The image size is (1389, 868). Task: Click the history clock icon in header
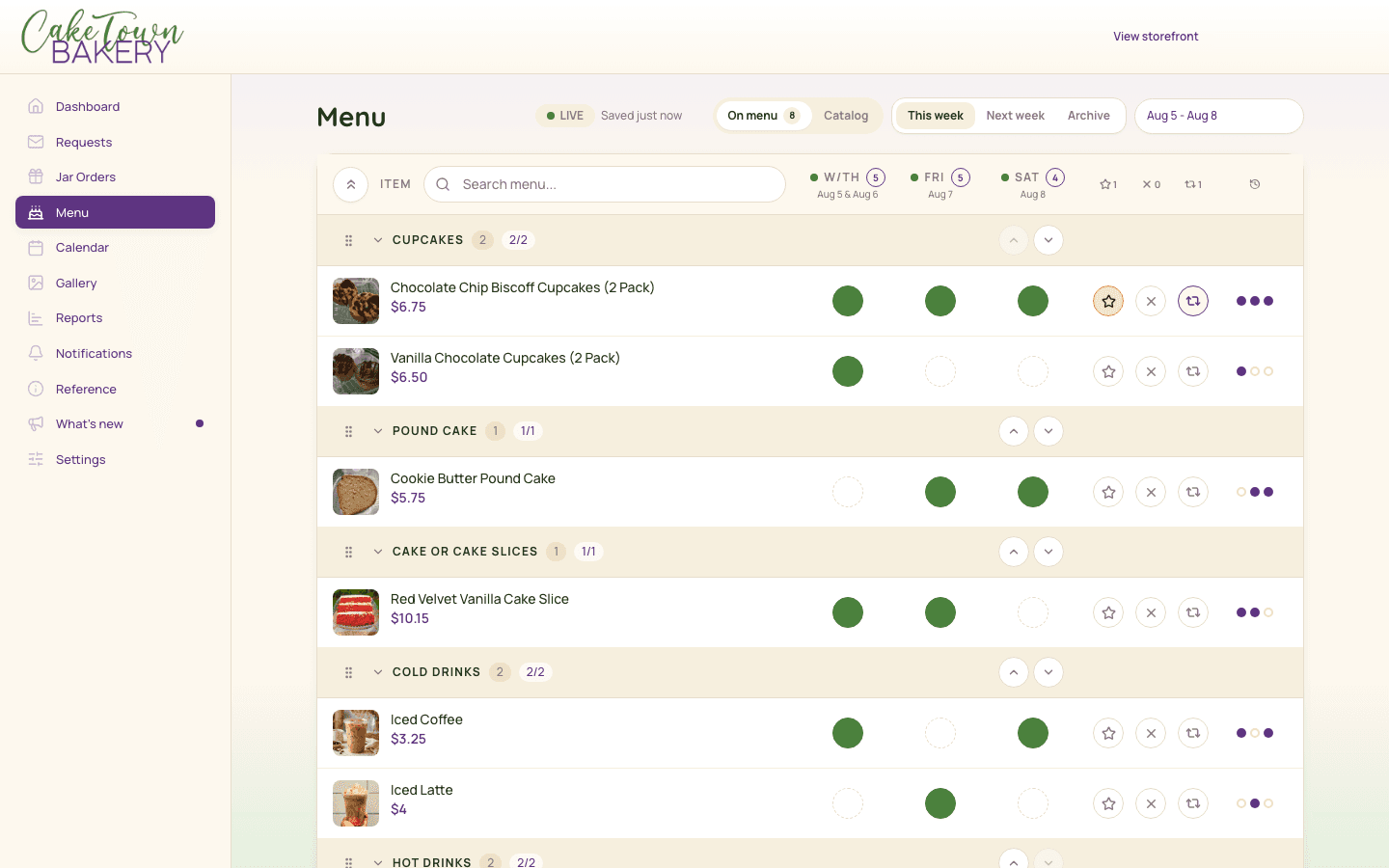[1255, 184]
